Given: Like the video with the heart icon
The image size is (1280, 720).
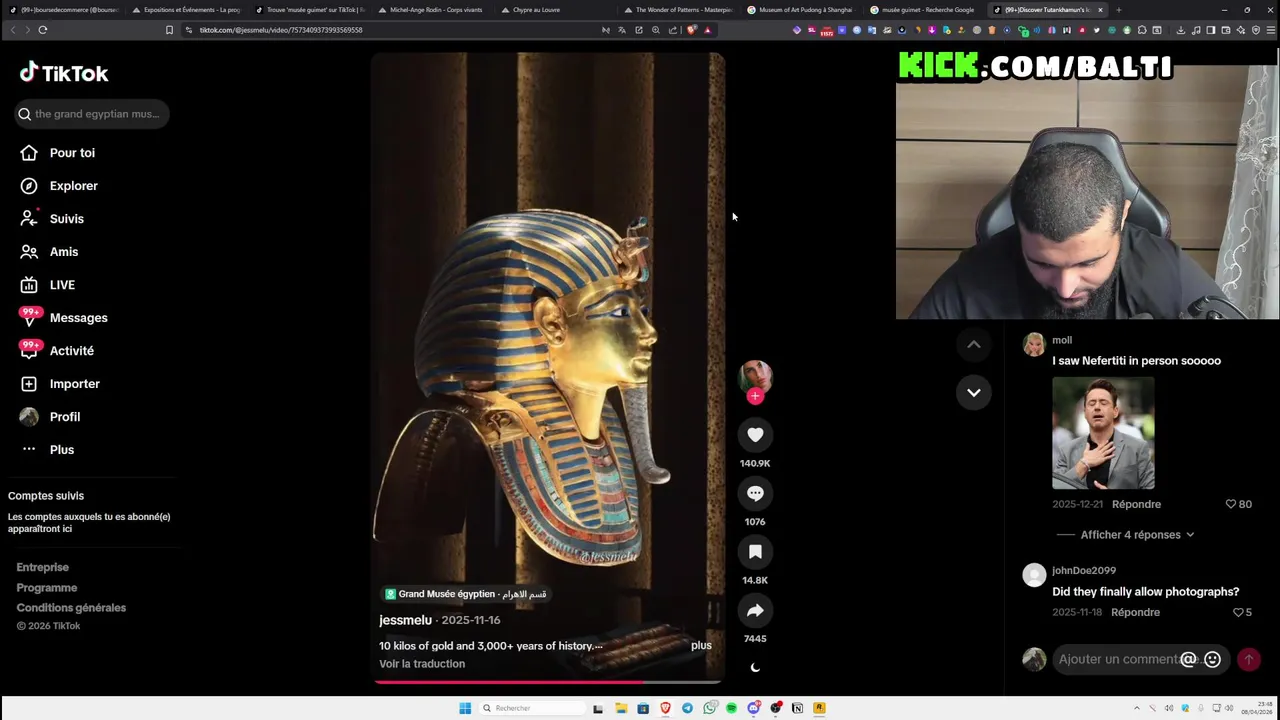Looking at the screenshot, I should [755, 435].
